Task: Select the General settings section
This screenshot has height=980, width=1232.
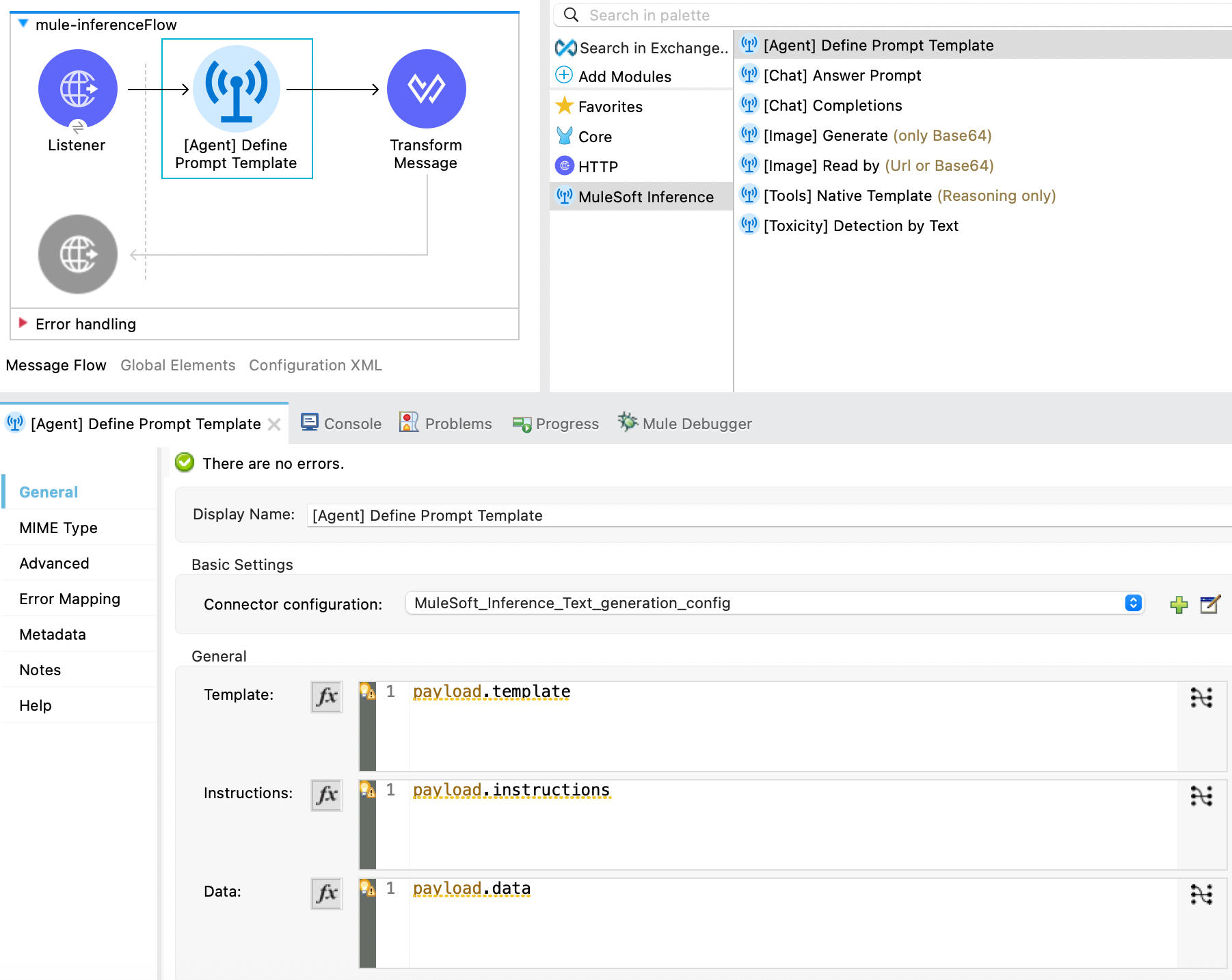Action: (79, 492)
